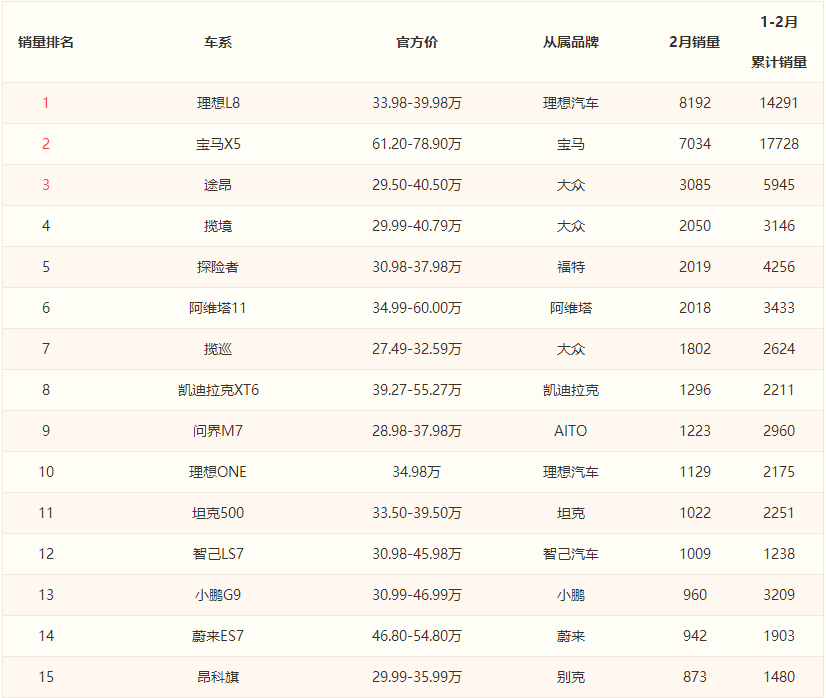The height and width of the screenshot is (698, 826).
Task: Open the 宝马X5 series entry
Action: 218,144
